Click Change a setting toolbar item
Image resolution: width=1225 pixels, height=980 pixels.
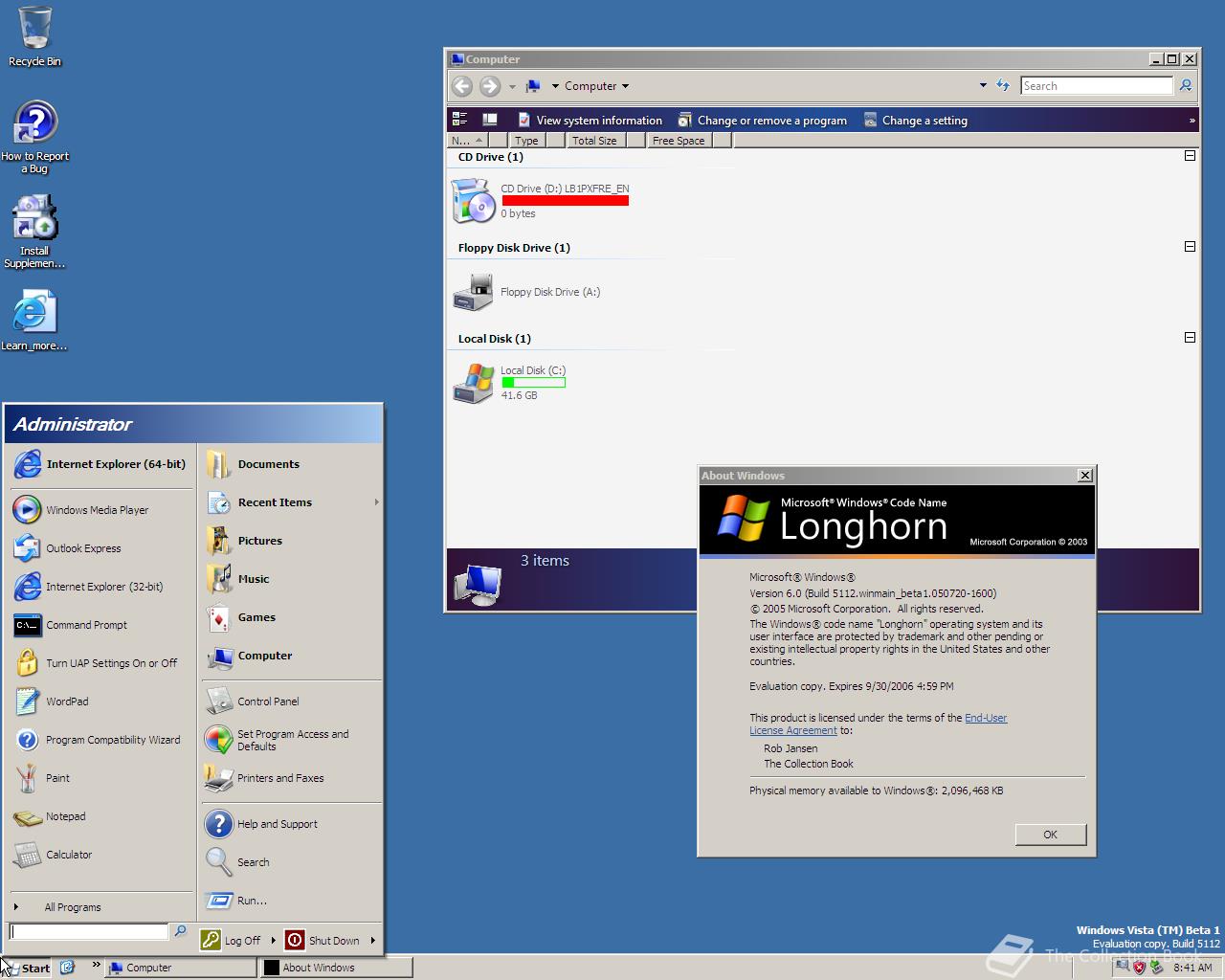point(916,121)
